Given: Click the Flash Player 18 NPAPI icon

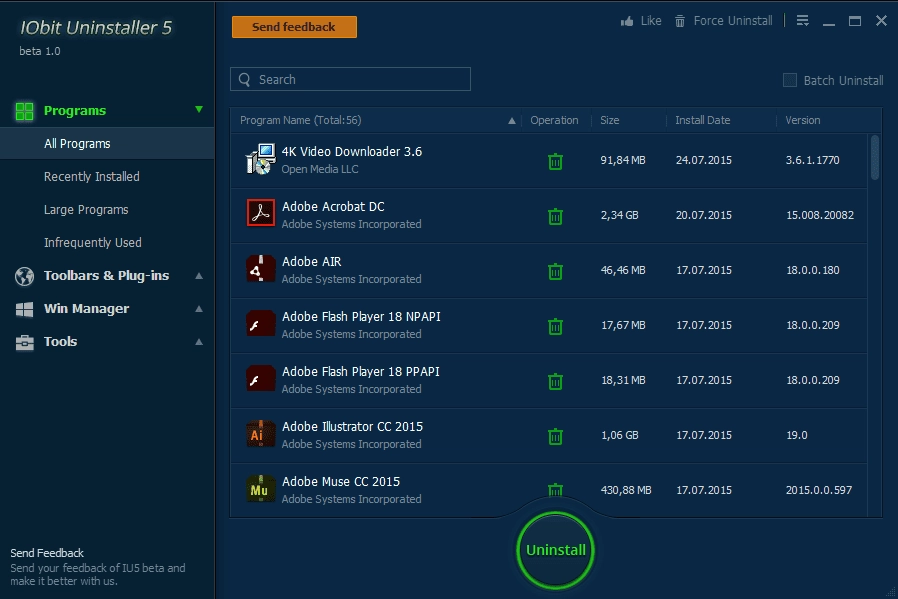Looking at the screenshot, I should (x=261, y=324).
